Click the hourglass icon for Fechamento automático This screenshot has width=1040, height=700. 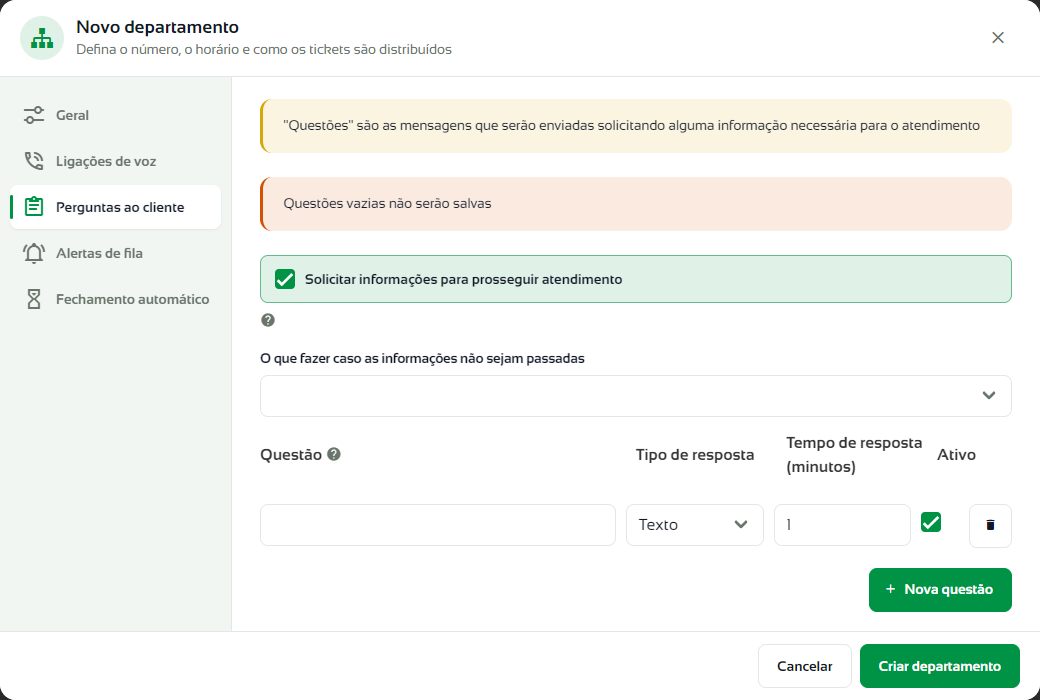pos(34,299)
